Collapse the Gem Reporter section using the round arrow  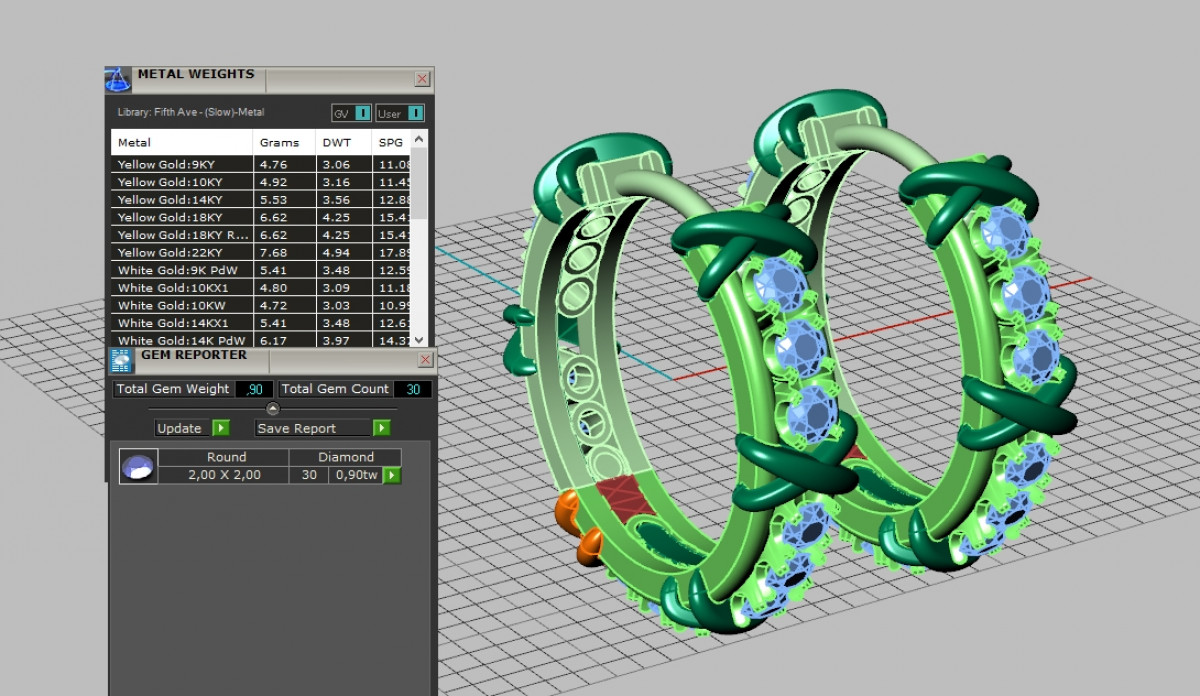(x=272, y=409)
